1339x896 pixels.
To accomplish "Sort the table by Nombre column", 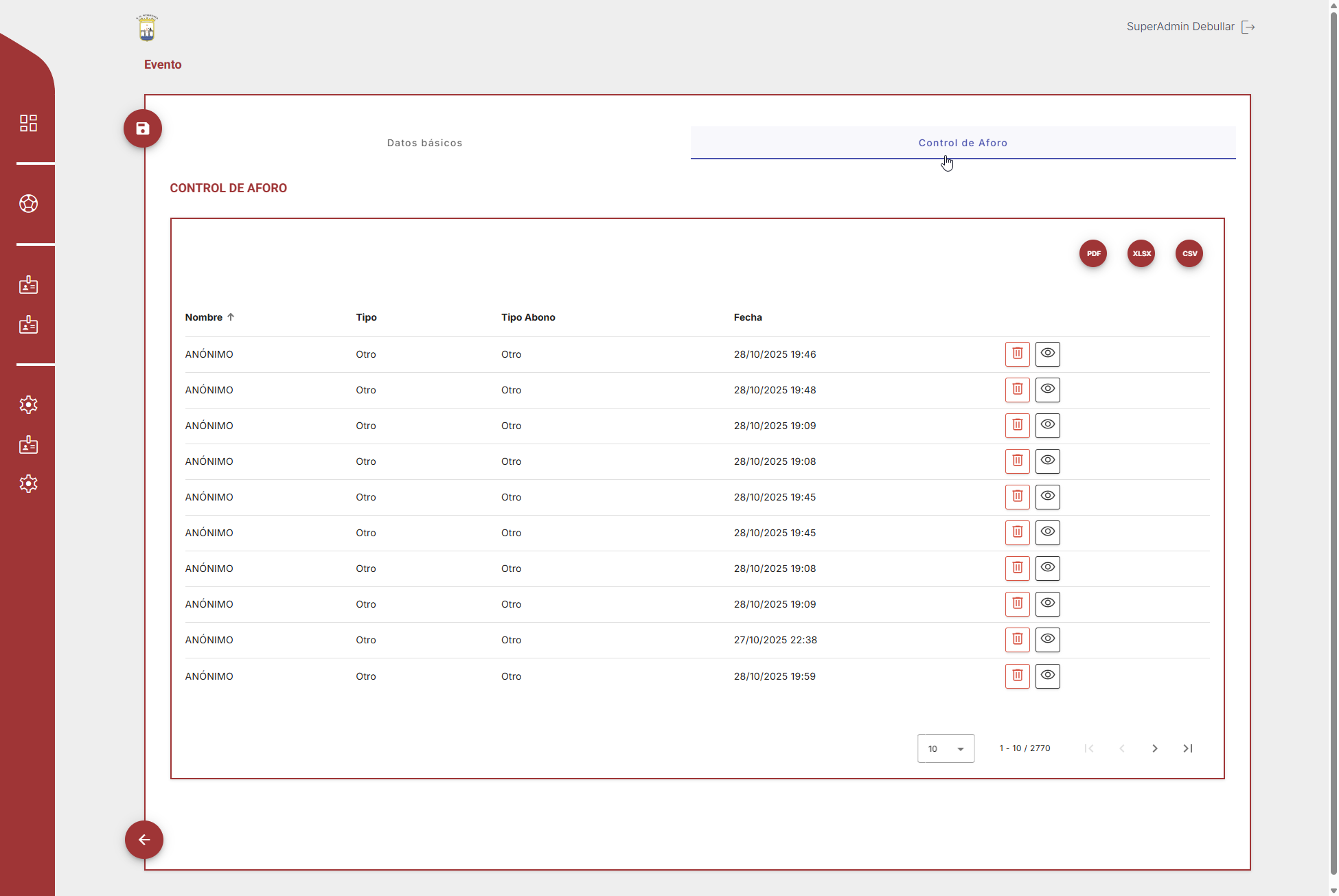I will pos(204,317).
